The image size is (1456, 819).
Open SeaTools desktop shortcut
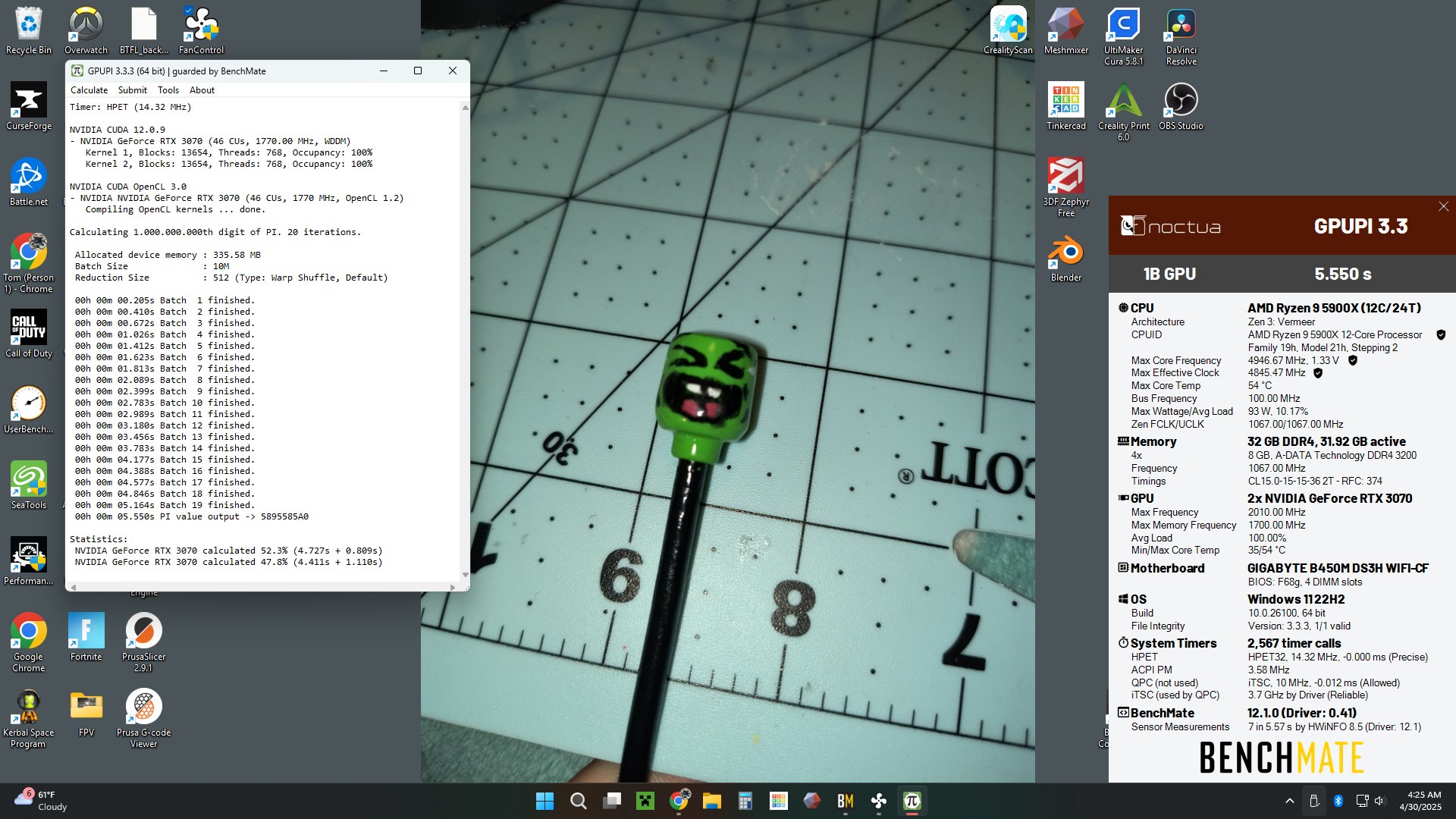click(x=29, y=485)
